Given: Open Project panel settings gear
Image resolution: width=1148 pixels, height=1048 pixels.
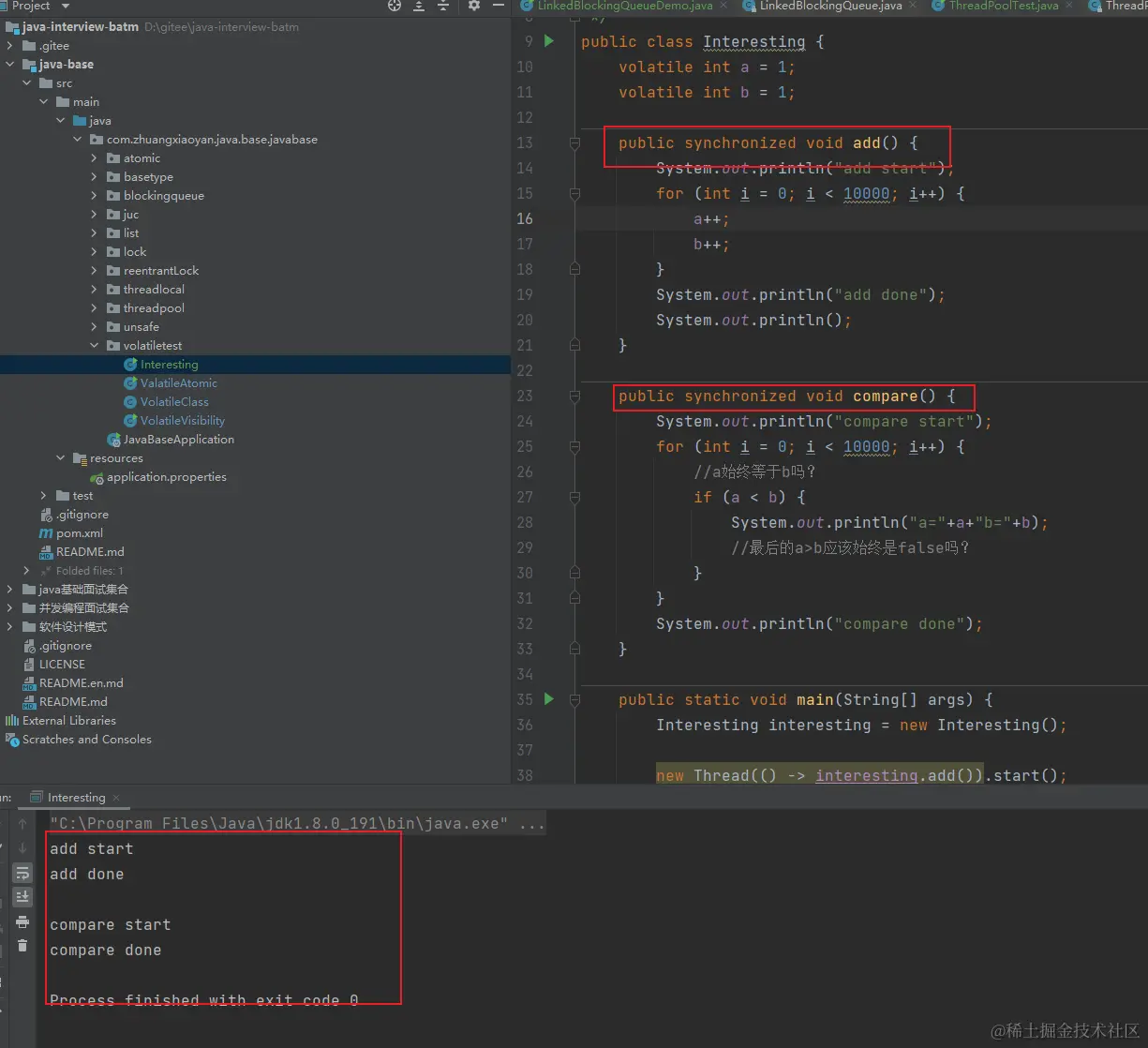Looking at the screenshot, I should point(474,6).
